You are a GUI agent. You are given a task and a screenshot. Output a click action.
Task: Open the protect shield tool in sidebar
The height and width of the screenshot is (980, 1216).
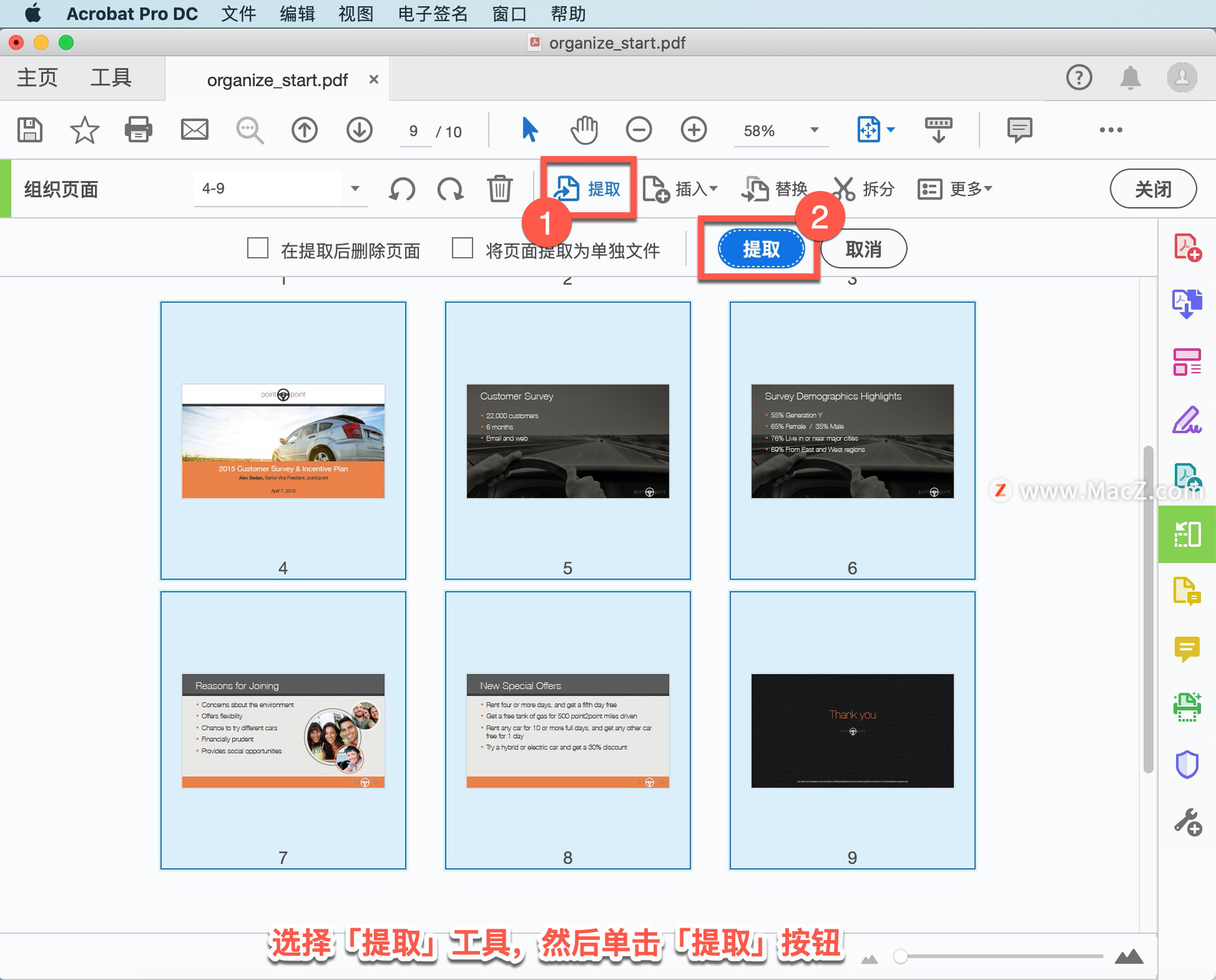coord(1187,764)
